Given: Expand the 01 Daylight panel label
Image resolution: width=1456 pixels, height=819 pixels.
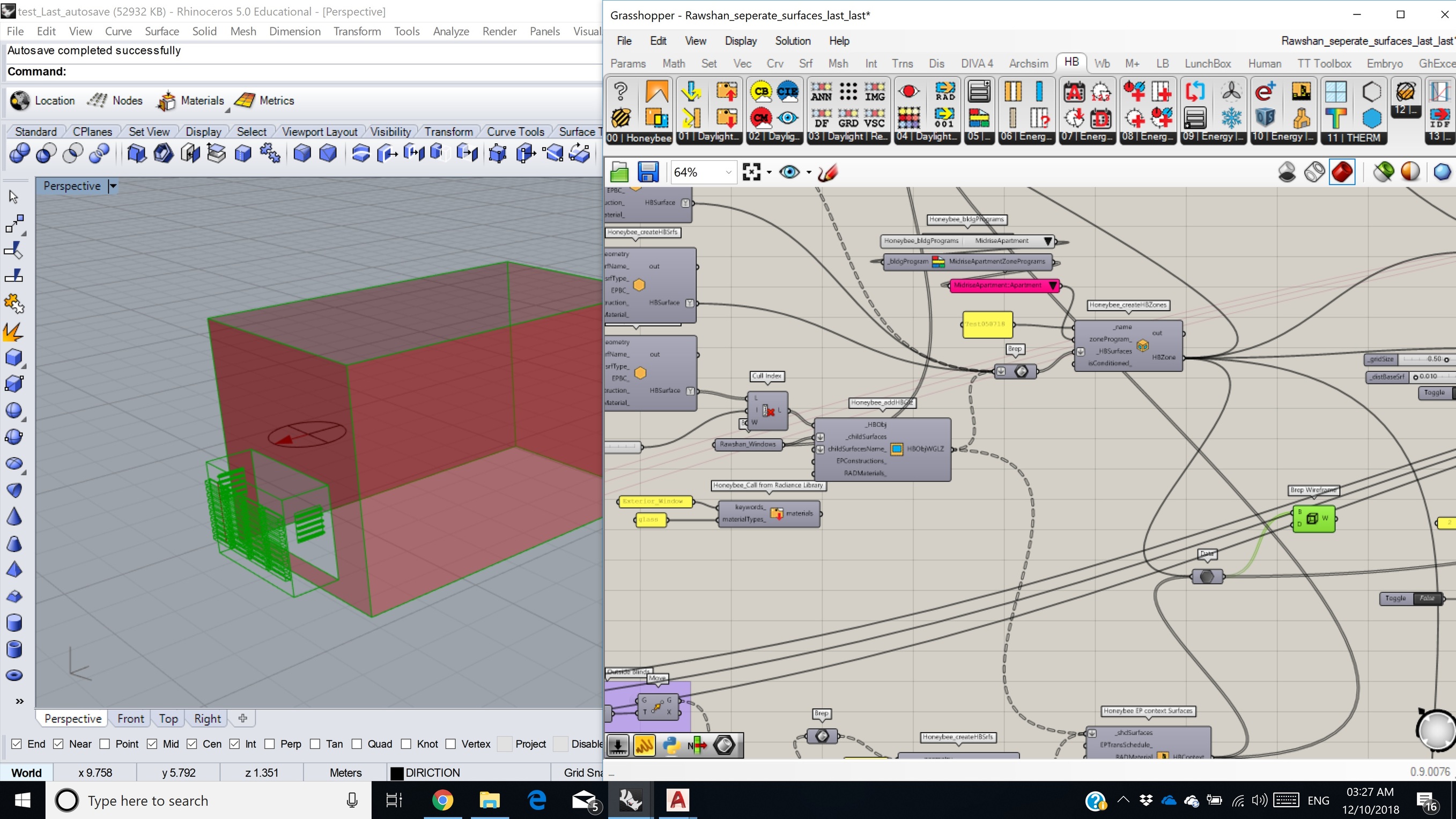Looking at the screenshot, I should (x=709, y=137).
